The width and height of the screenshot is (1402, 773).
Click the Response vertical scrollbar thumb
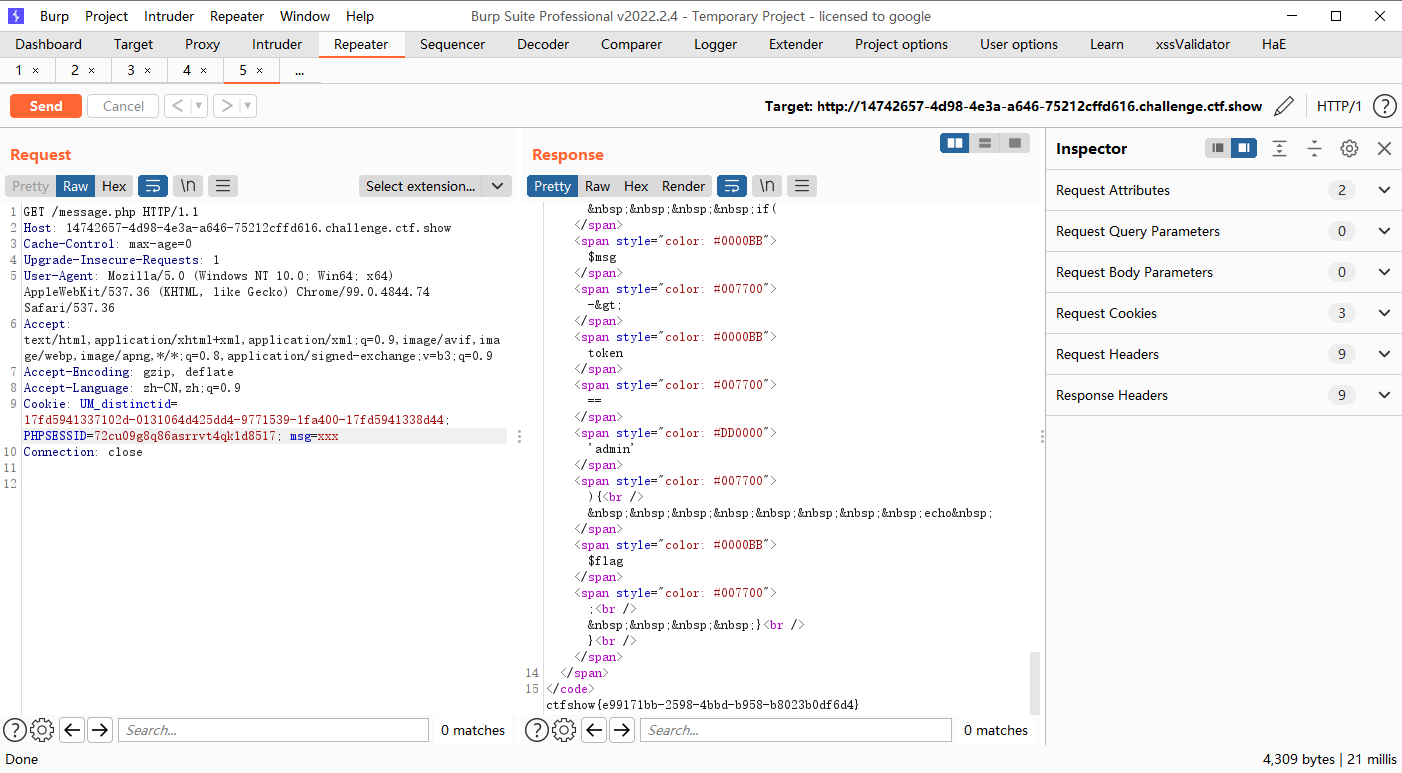coord(1035,682)
